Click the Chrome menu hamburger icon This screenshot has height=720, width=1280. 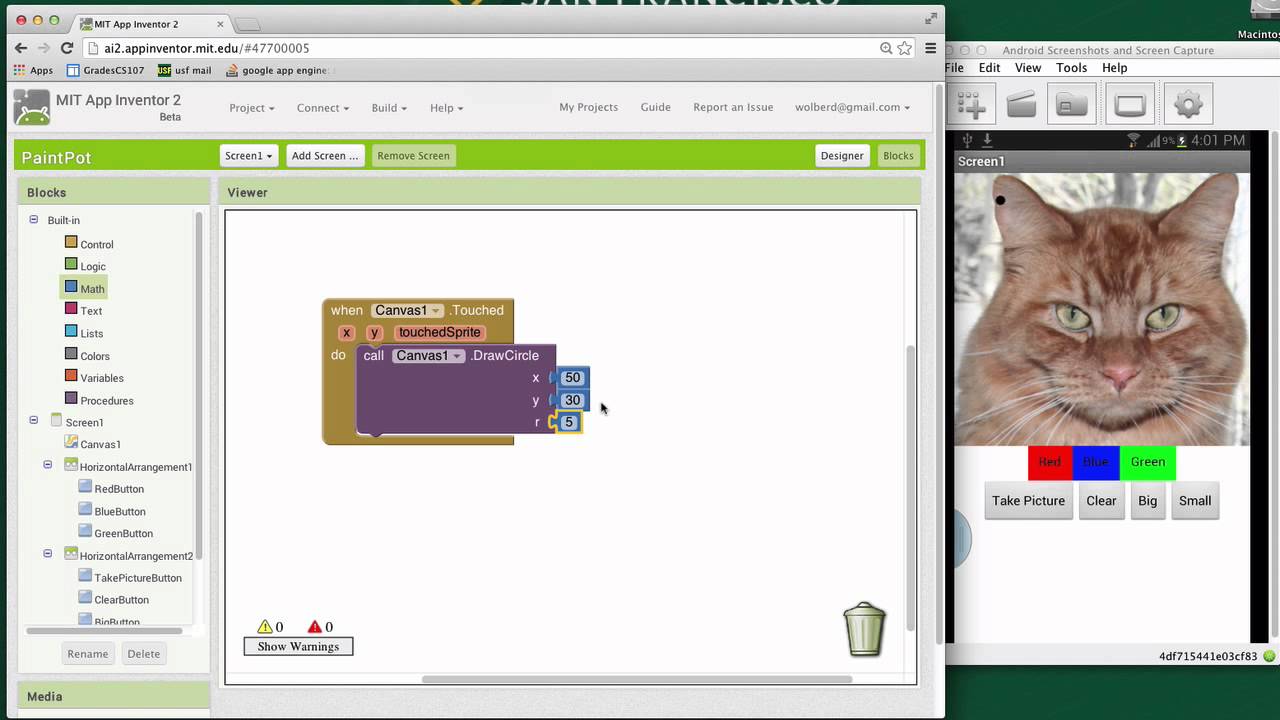[930, 48]
